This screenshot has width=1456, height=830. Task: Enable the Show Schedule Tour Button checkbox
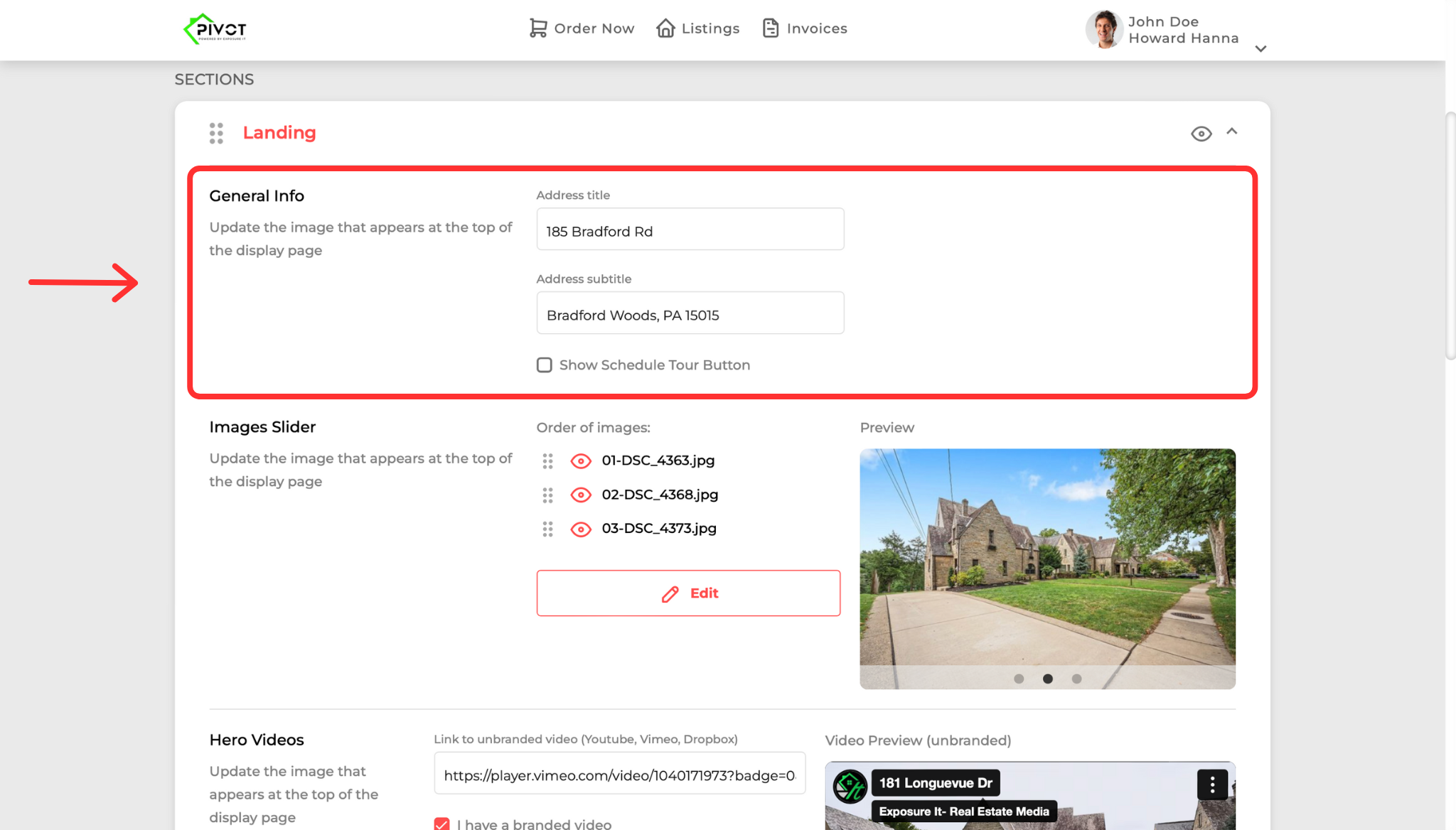pyautogui.click(x=545, y=365)
